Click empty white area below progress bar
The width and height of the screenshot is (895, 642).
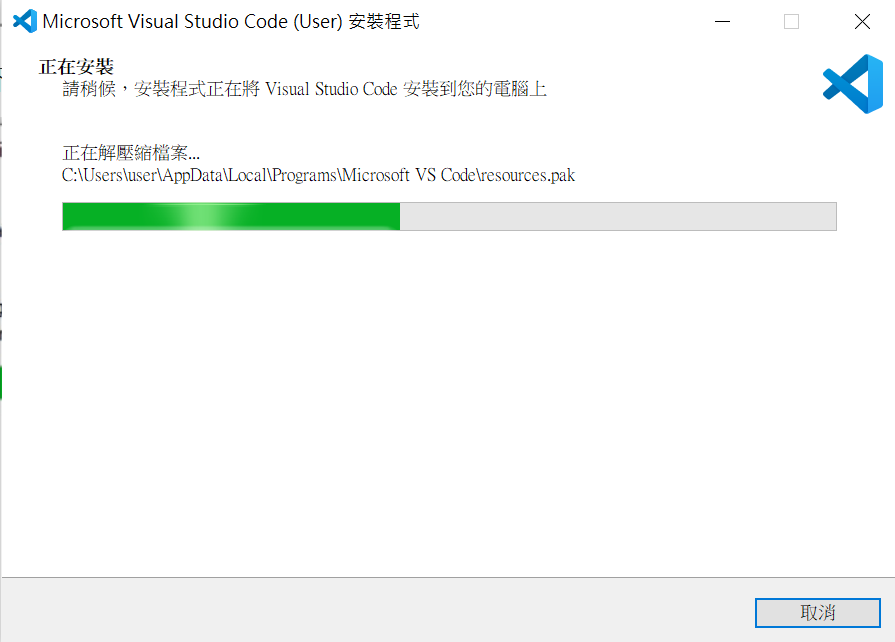[448, 399]
